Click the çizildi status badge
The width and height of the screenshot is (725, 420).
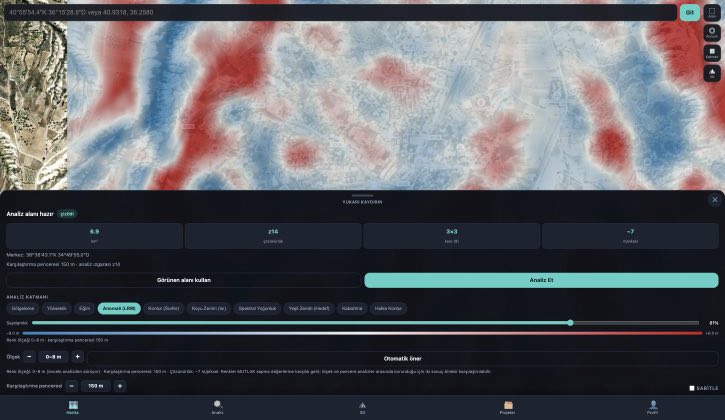pos(67,214)
